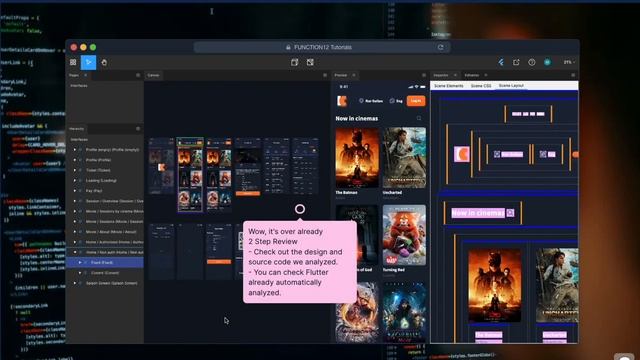Expand the Movie / Sessions by cinema row
Image resolution: width=640 pixels, height=360 pixels.
click(75, 211)
